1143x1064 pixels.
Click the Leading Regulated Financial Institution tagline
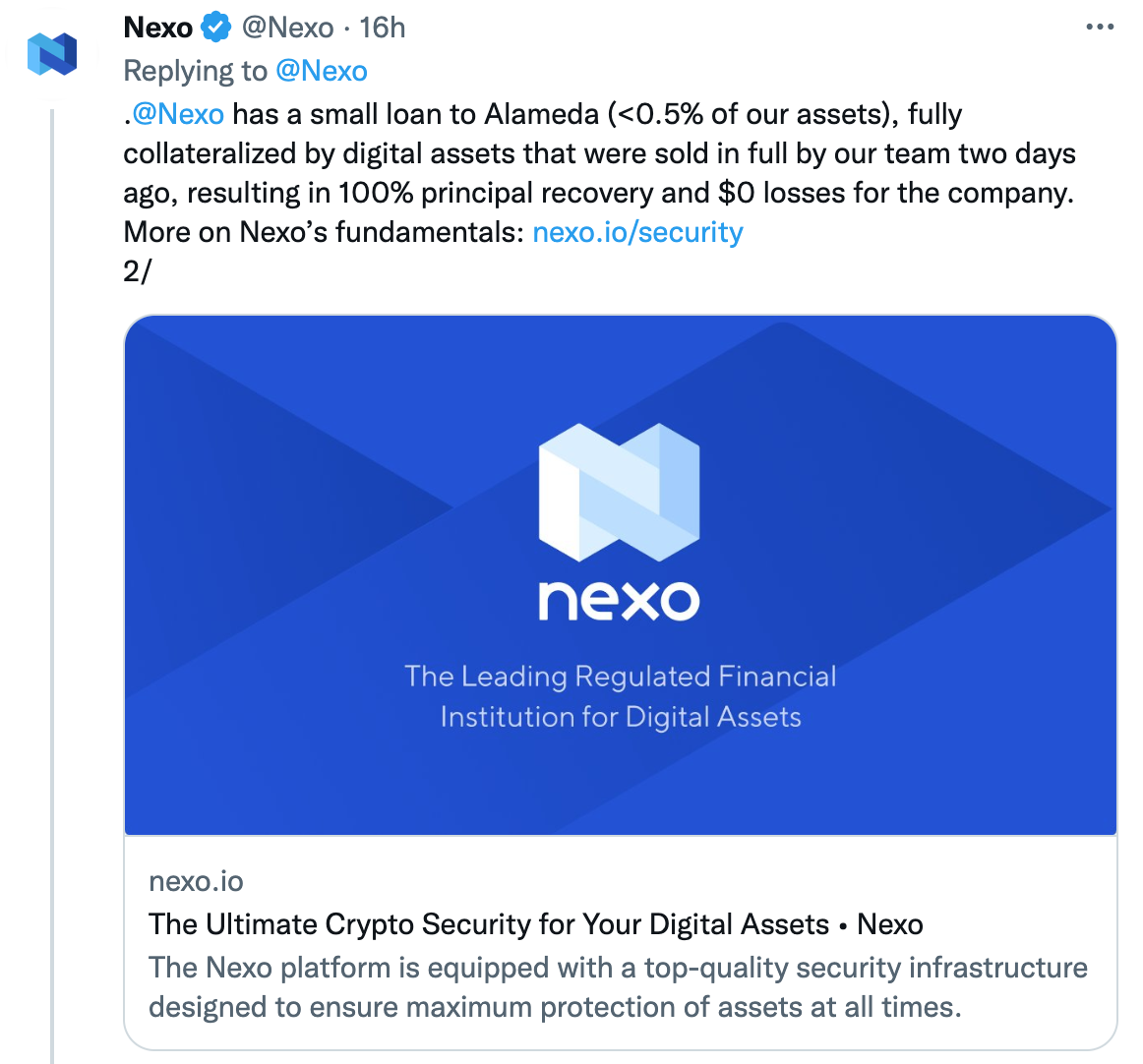pyautogui.click(x=621, y=696)
